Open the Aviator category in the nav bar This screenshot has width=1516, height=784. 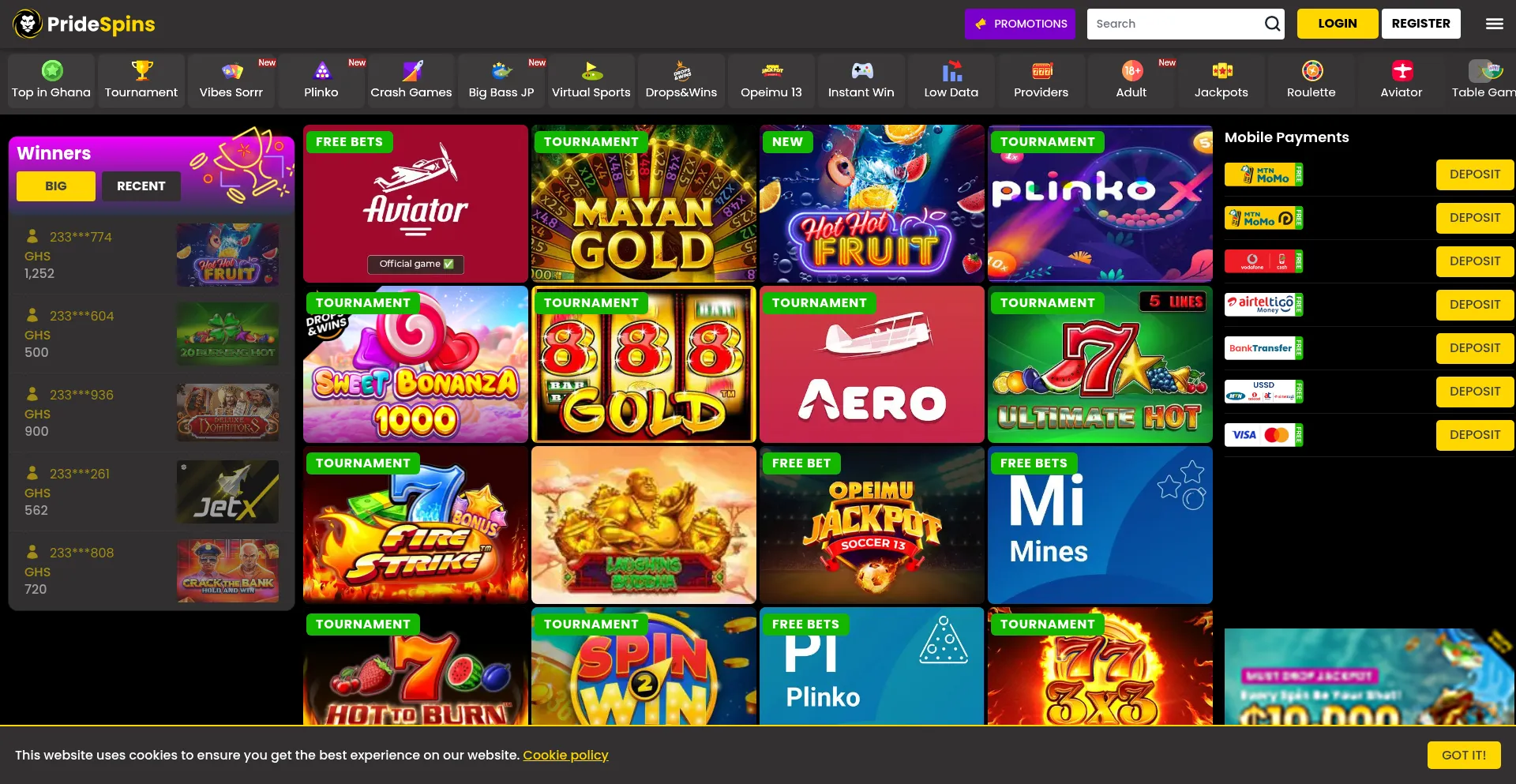(1402, 81)
